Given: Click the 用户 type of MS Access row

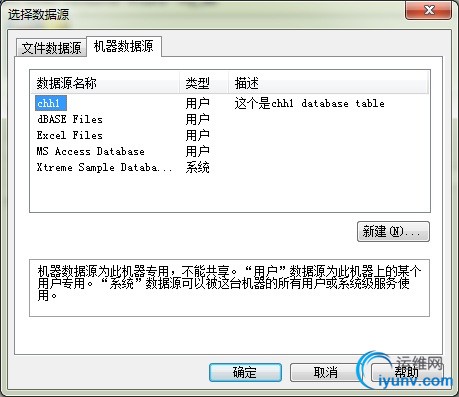Looking at the screenshot, I should [x=198, y=151].
